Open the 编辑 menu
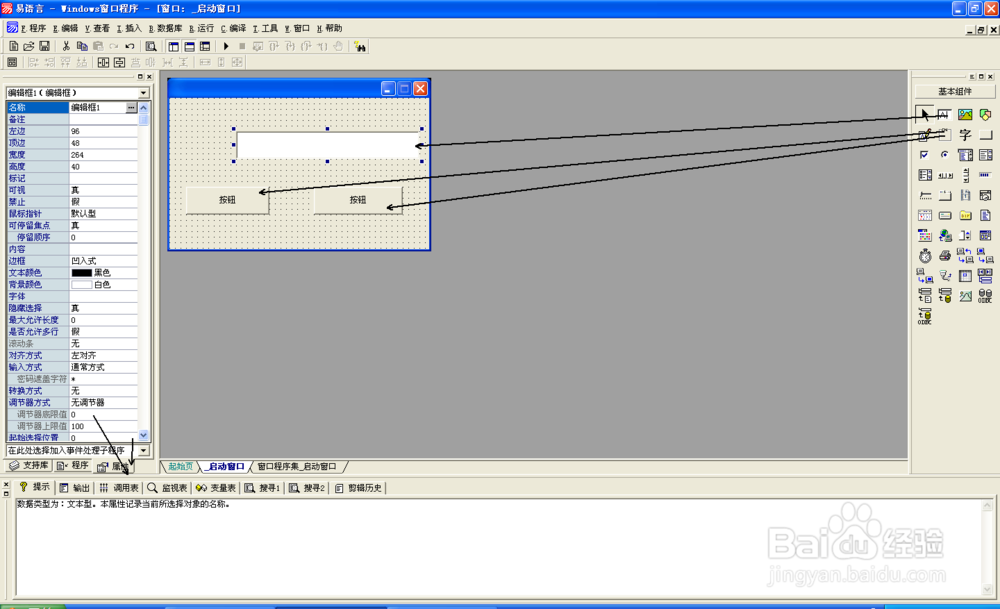This screenshot has width=1000, height=609. coord(66,28)
